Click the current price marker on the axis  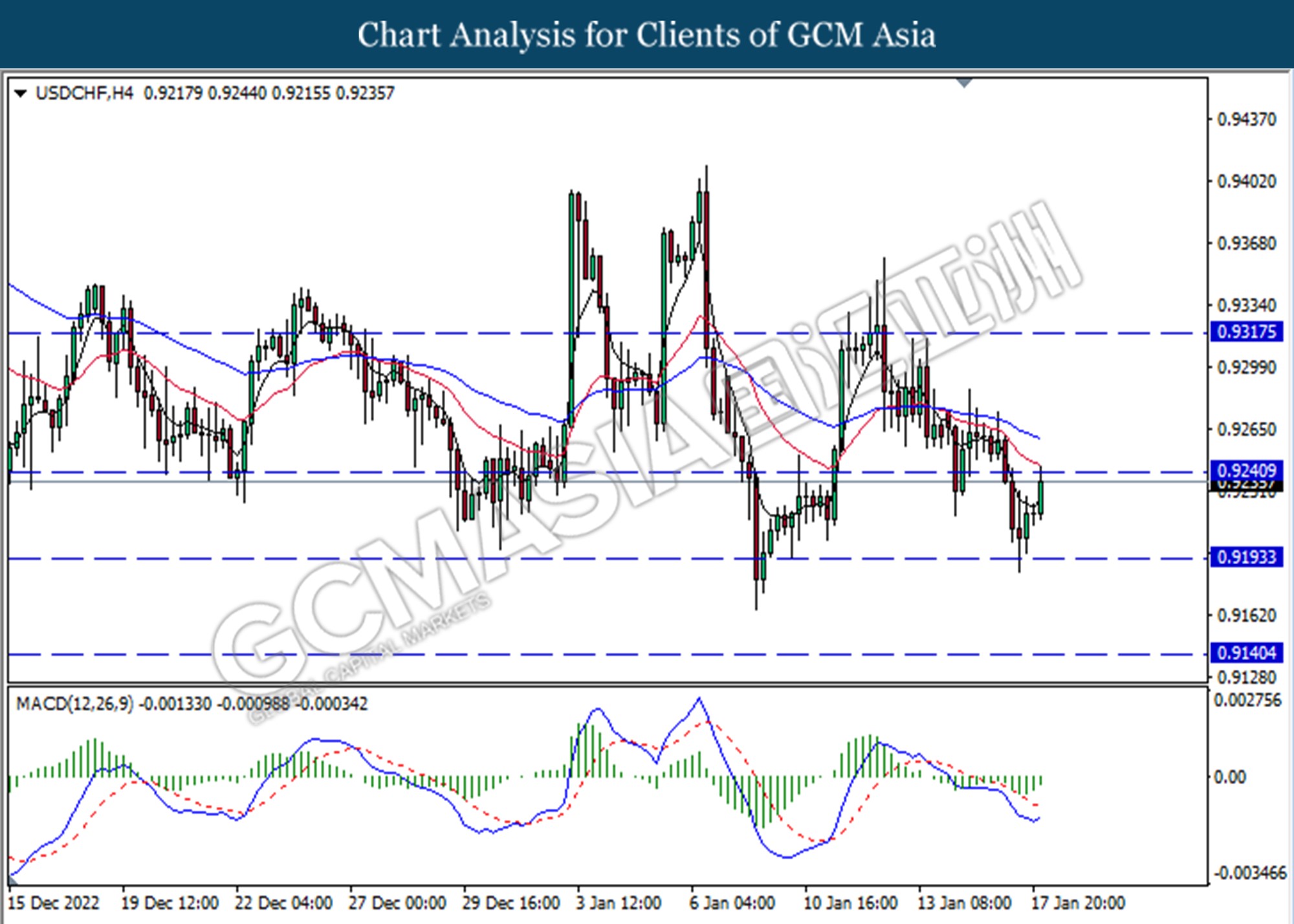point(1246,485)
